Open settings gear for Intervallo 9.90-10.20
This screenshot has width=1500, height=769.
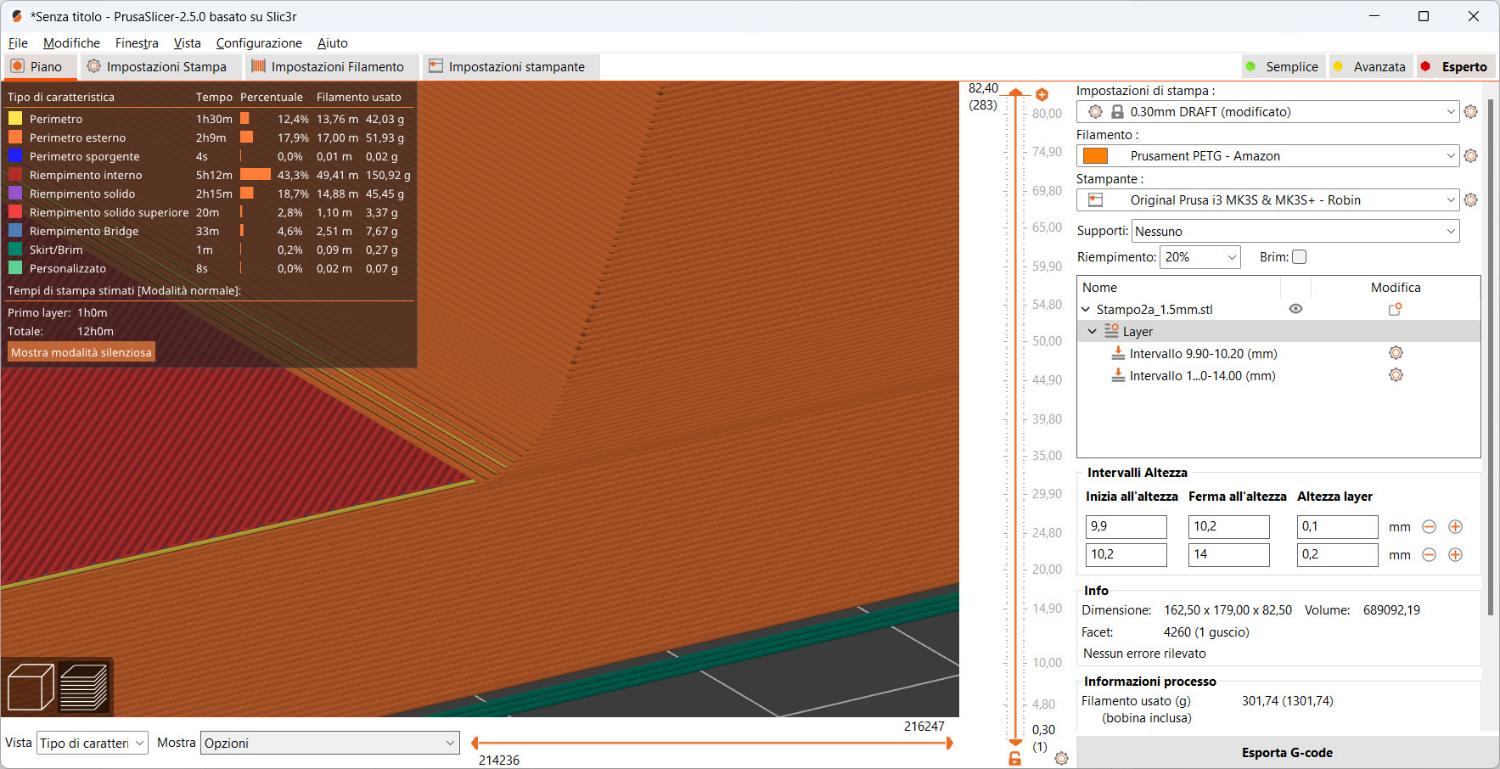pos(1396,353)
